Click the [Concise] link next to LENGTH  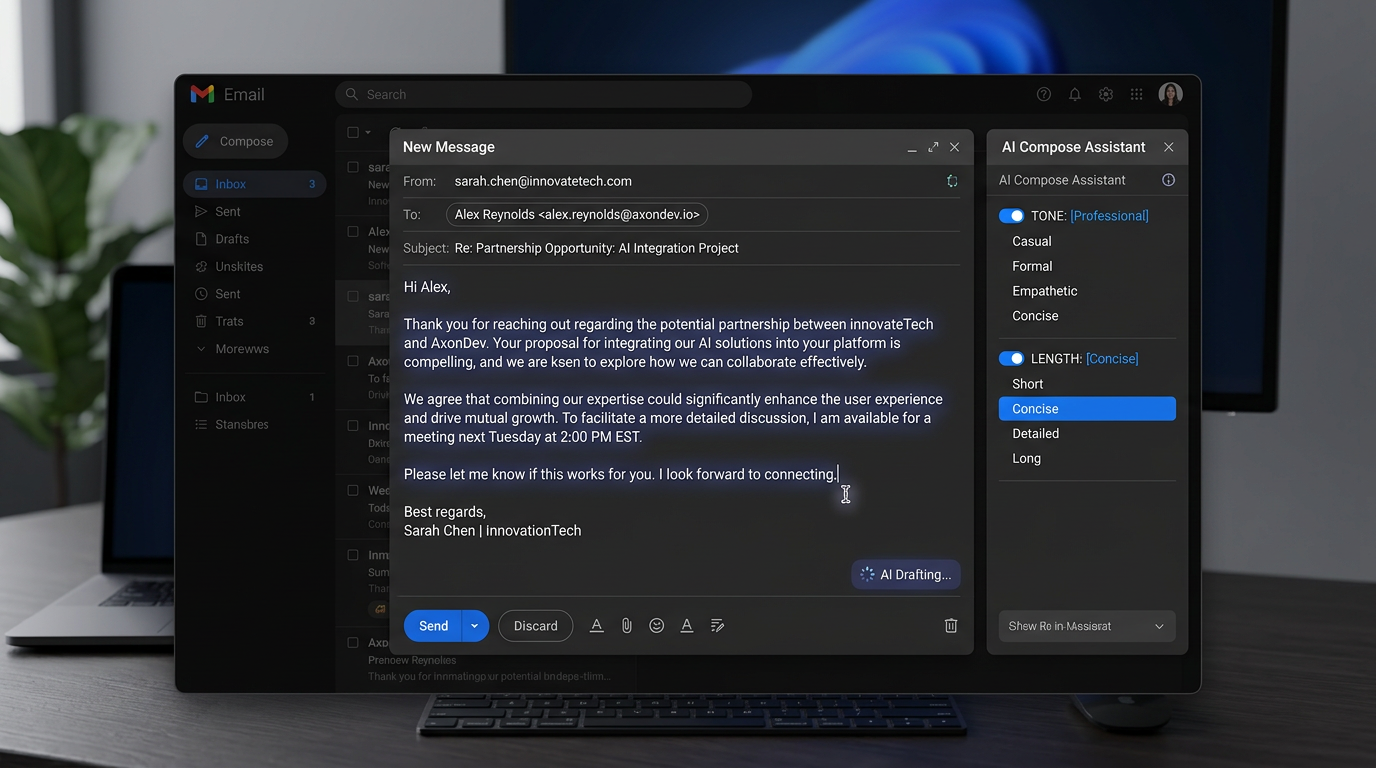coord(1112,359)
